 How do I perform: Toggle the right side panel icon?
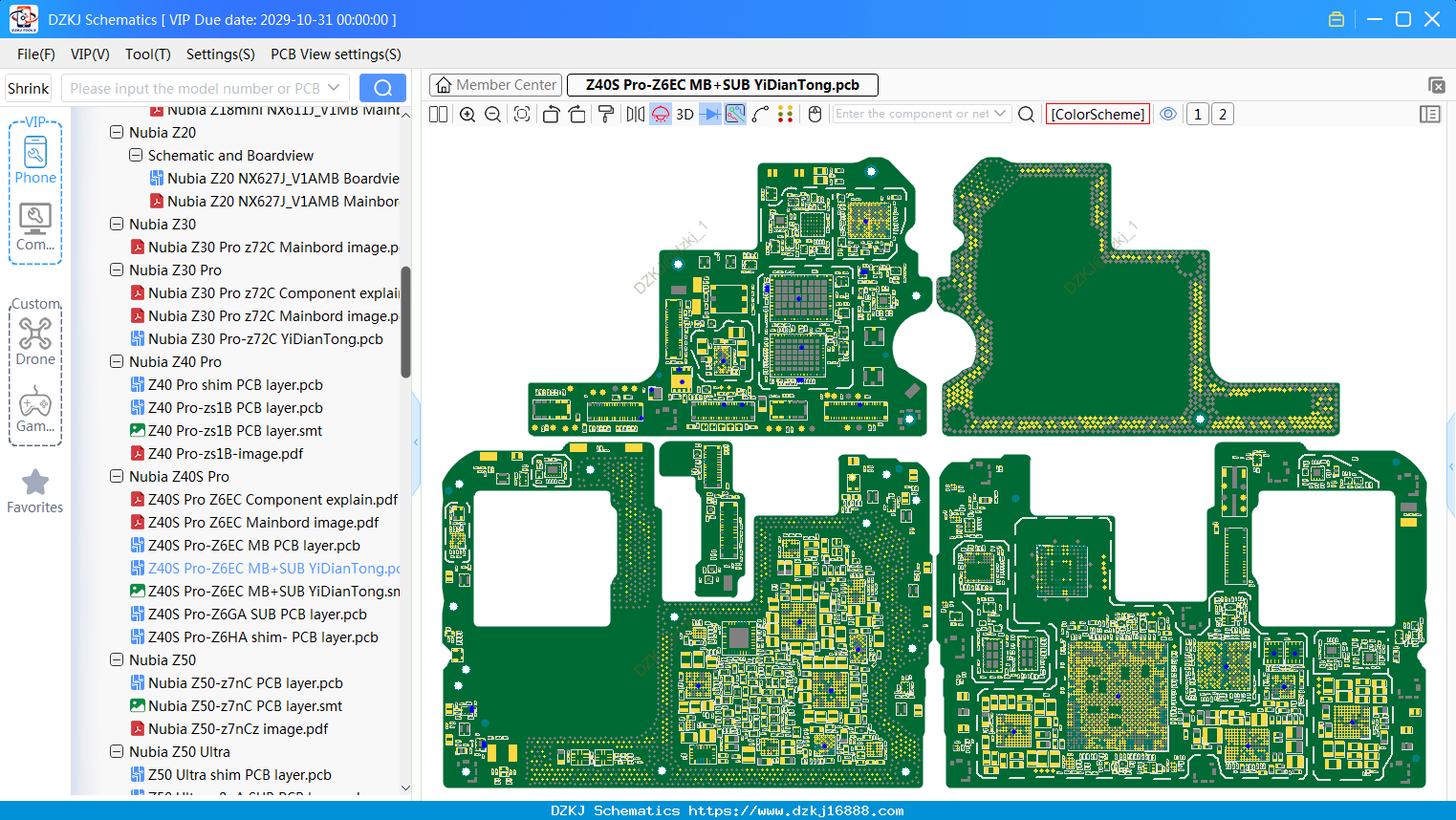pyautogui.click(x=1430, y=114)
